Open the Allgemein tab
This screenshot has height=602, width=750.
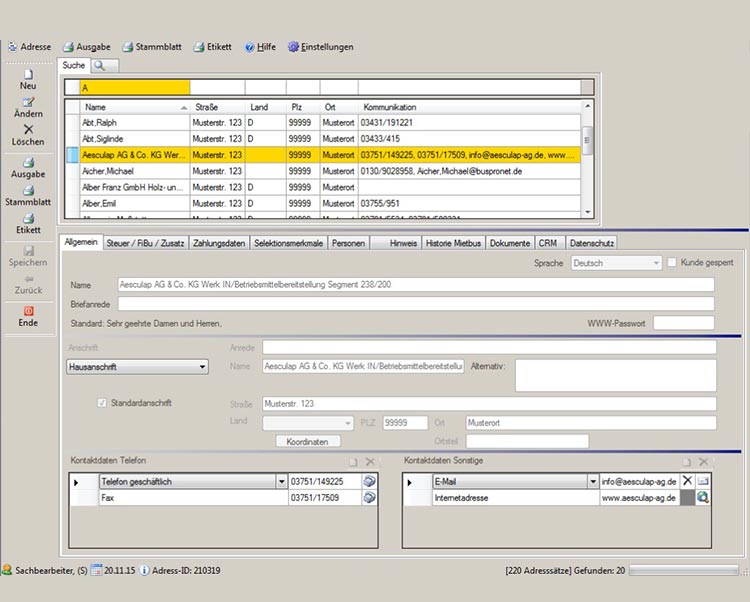pyautogui.click(x=81, y=242)
